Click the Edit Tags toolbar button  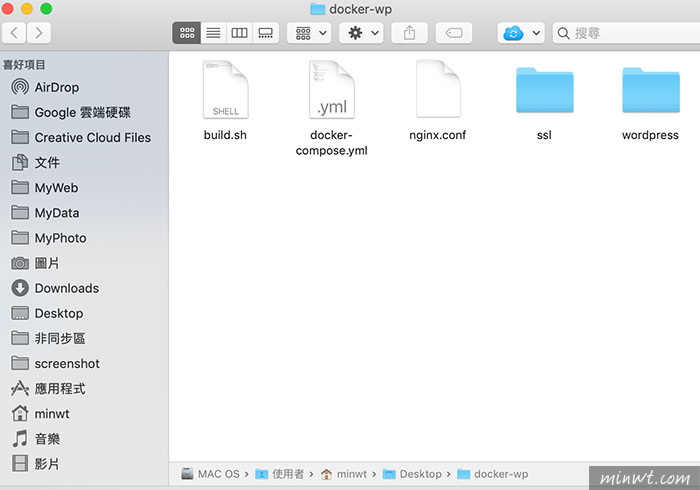454,33
